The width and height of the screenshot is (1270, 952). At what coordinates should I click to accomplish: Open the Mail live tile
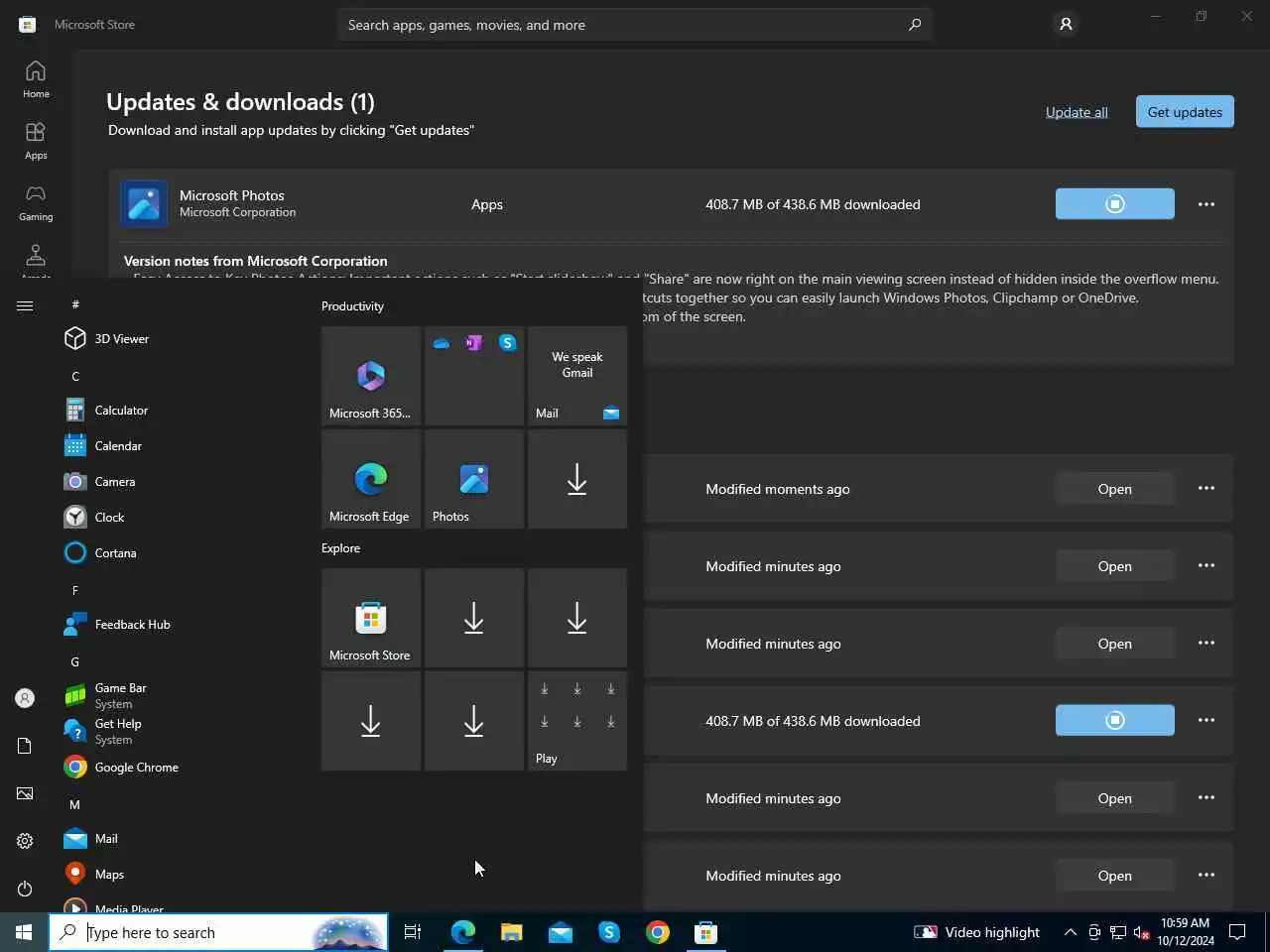(577, 376)
